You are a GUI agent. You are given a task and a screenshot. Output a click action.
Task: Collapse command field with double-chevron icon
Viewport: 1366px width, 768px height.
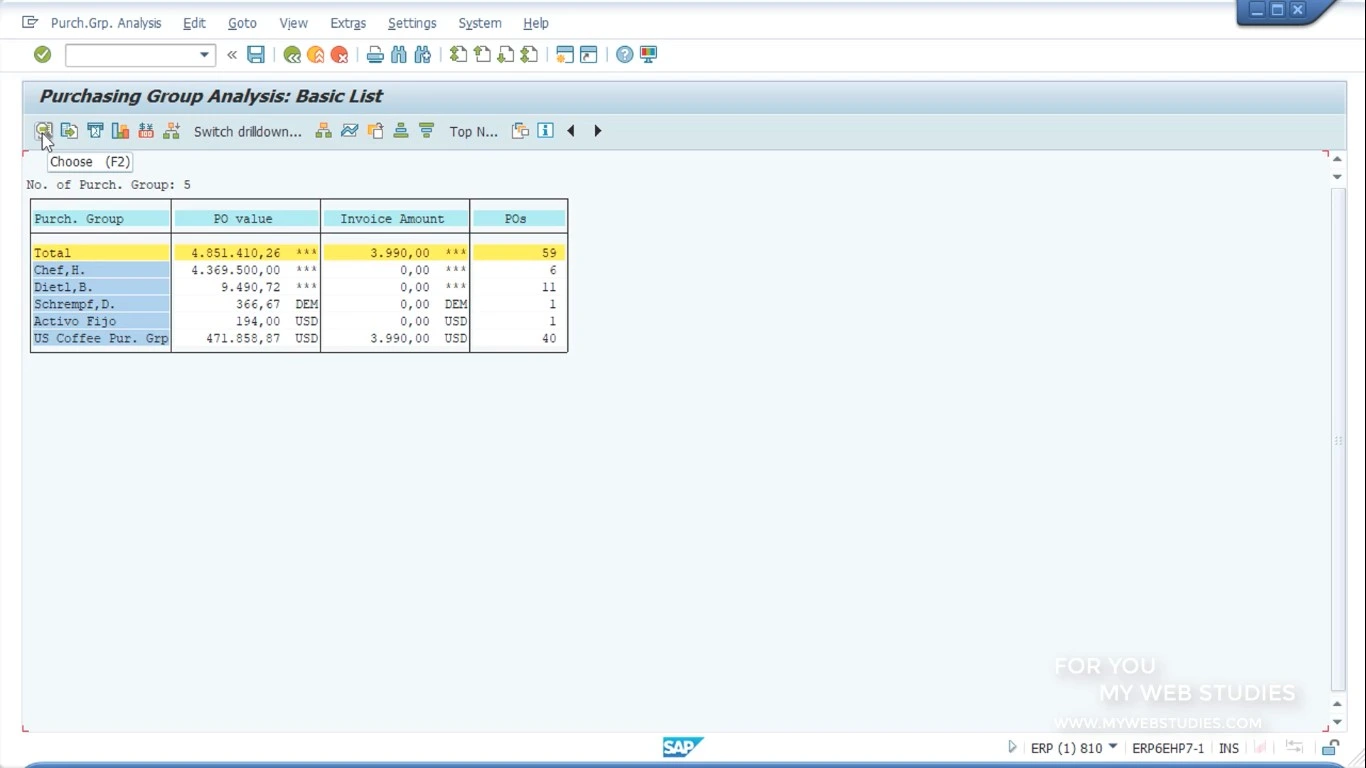232,55
